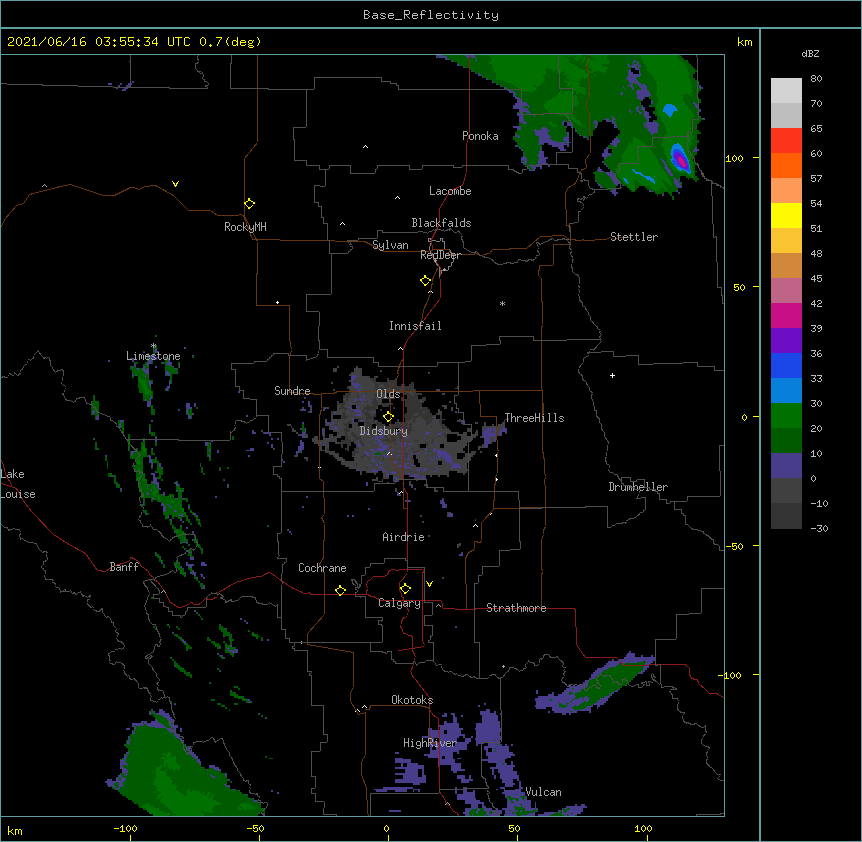The width and height of the screenshot is (862, 842).
Task: Click the Okotoks town label
Action: click(412, 700)
